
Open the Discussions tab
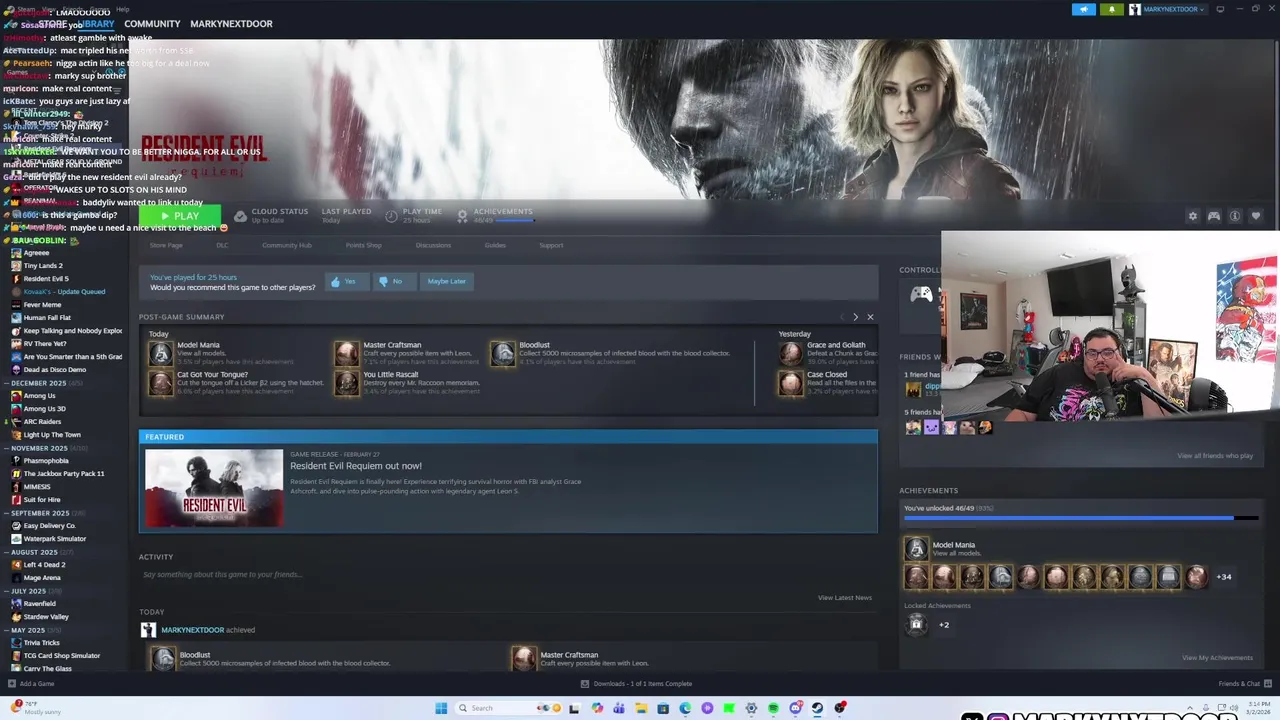(433, 245)
